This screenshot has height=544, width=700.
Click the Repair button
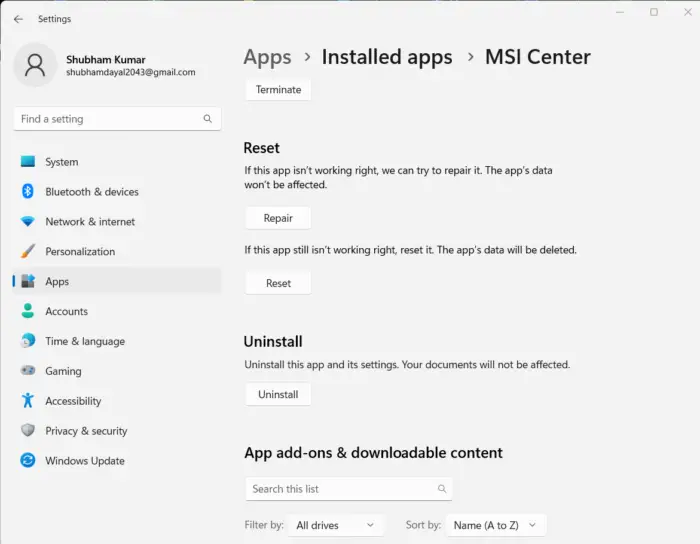click(278, 218)
